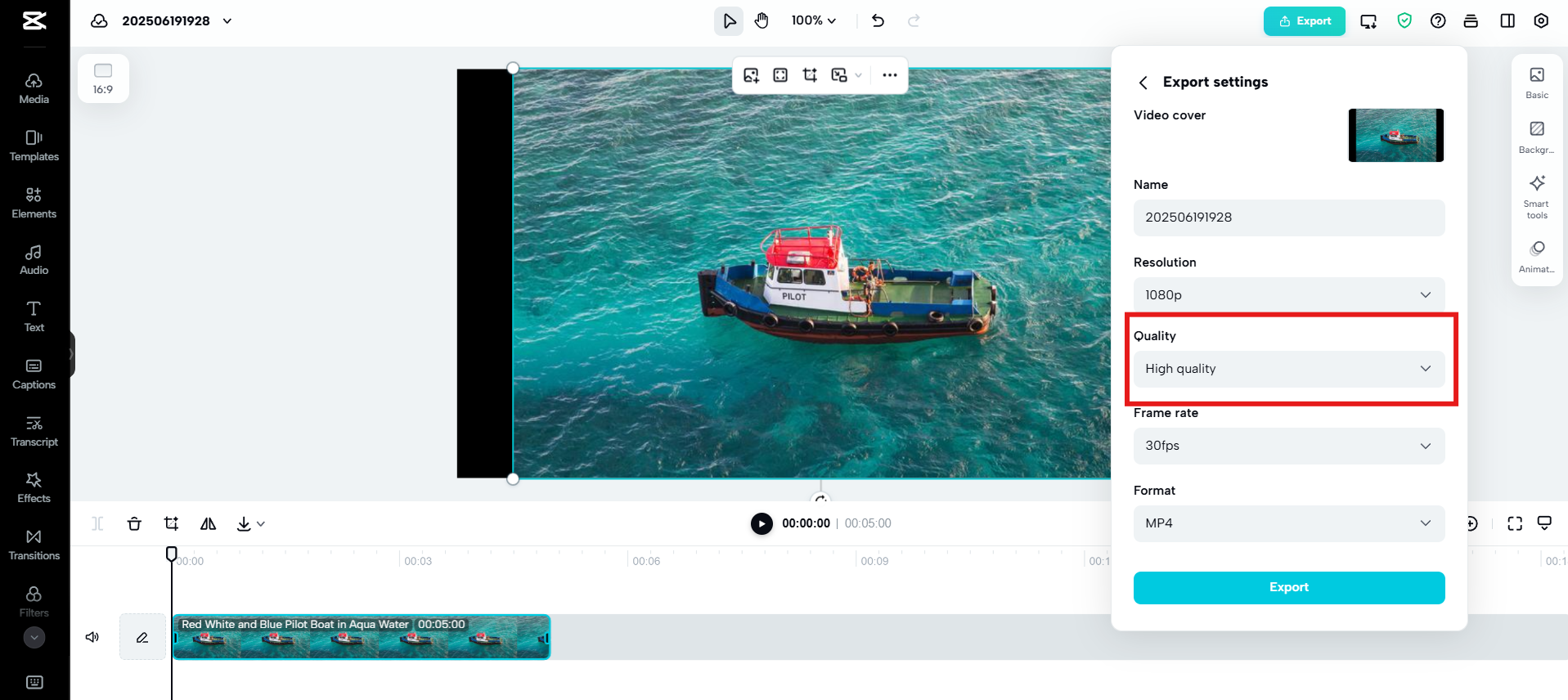Open the Templates panel
Image resolution: width=1568 pixels, height=700 pixels.
34,146
